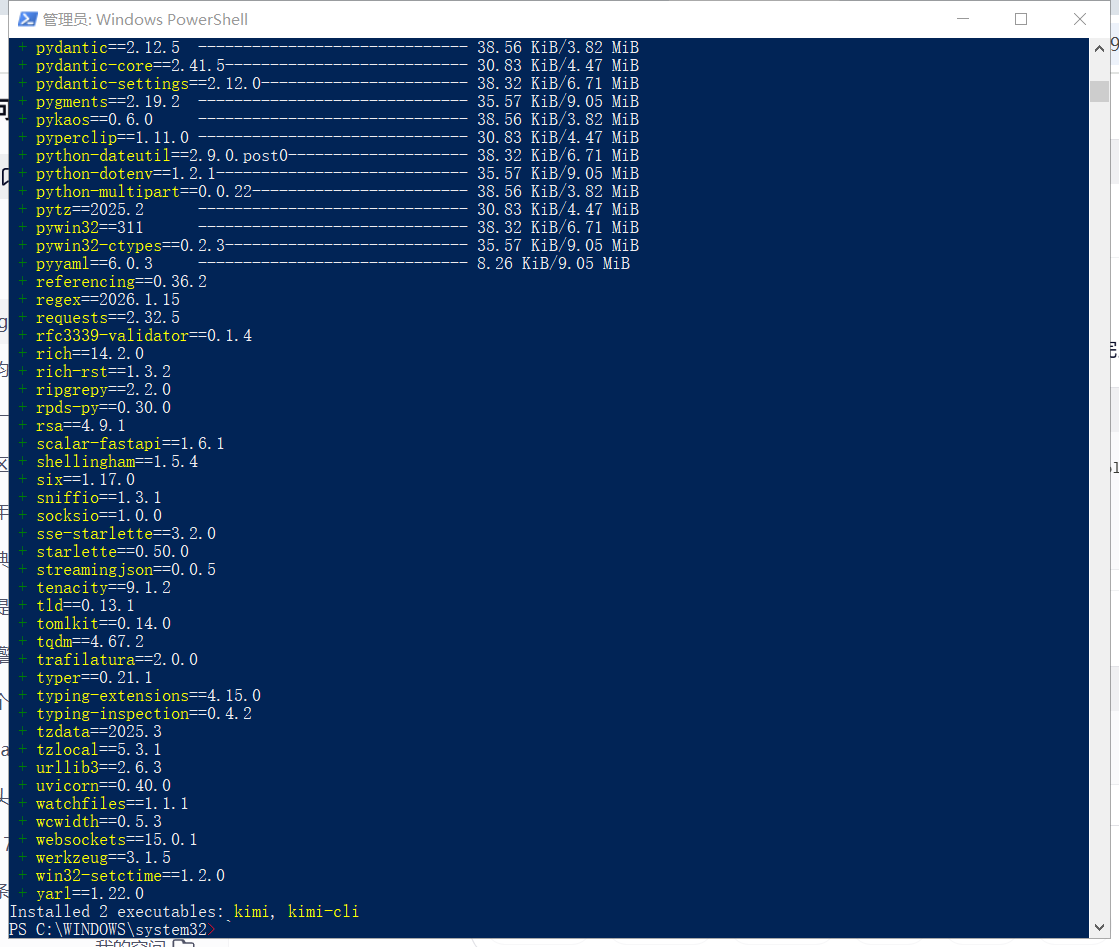Screen dimensions: 1119x947
Task: Click the PowerShell icon in the title bar
Action: point(27,19)
